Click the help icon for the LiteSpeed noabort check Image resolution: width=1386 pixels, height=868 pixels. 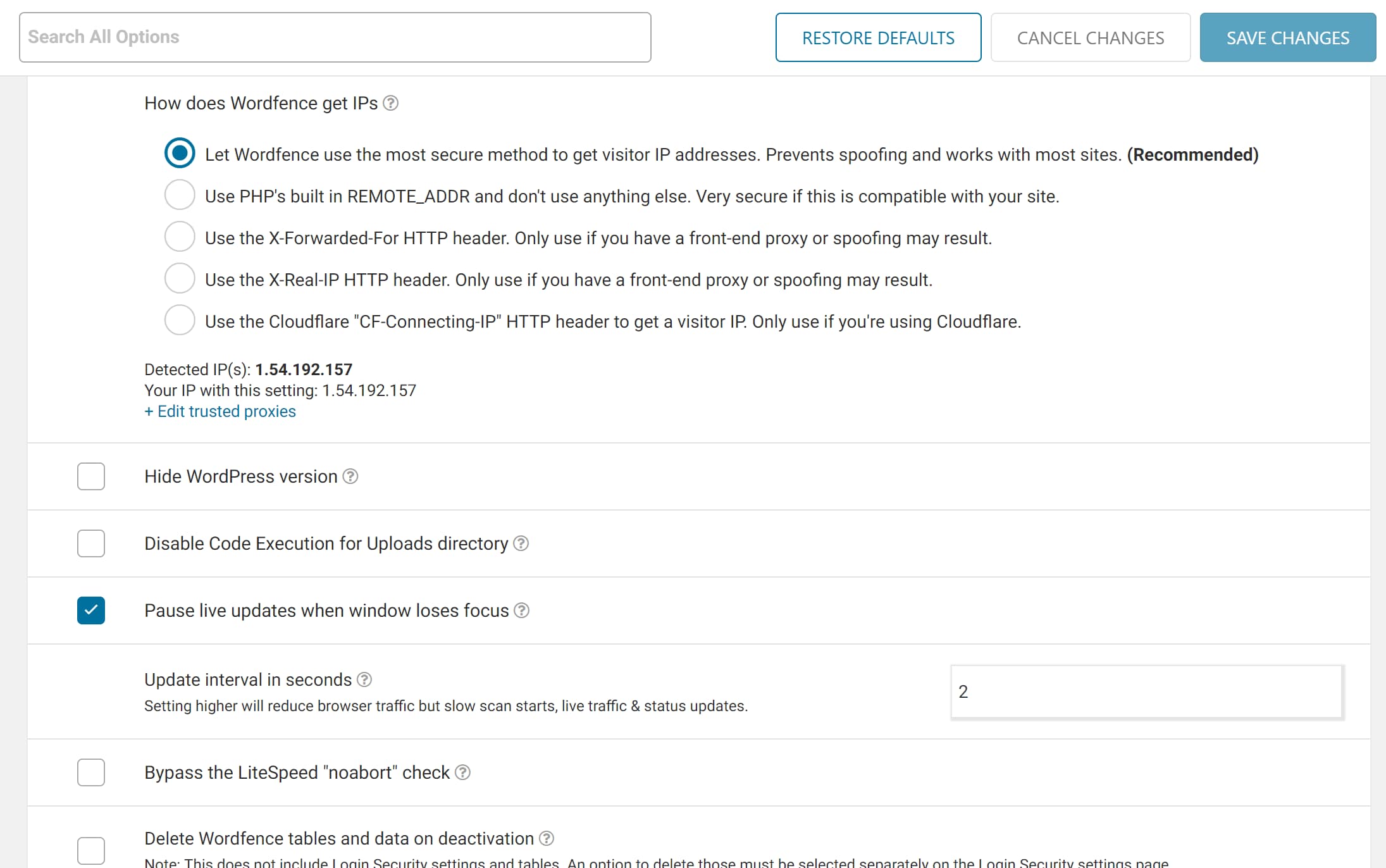(x=462, y=772)
